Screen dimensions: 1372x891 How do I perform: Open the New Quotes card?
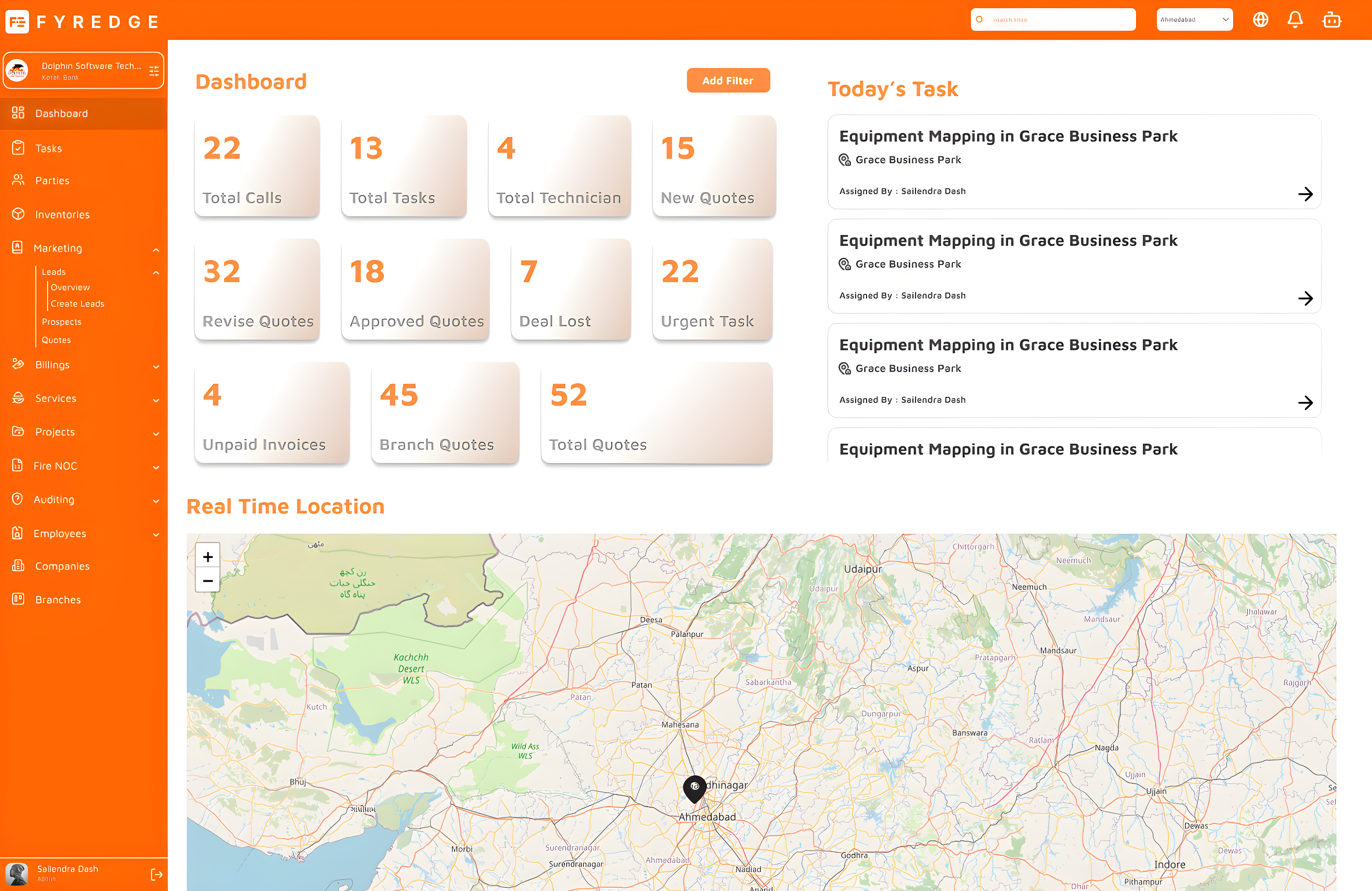click(x=714, y=166)
